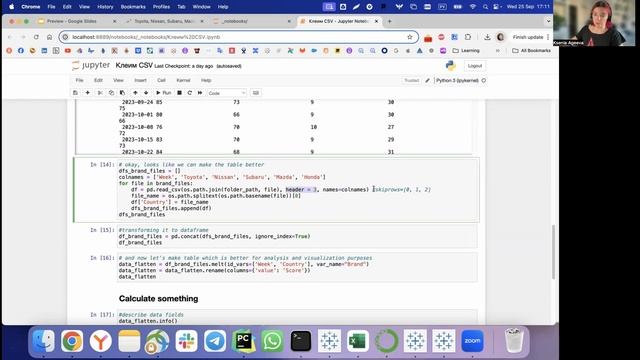Reload the page in Chrome
The width and height of the screenshot is (640, 360).
(x=36, y=37)
